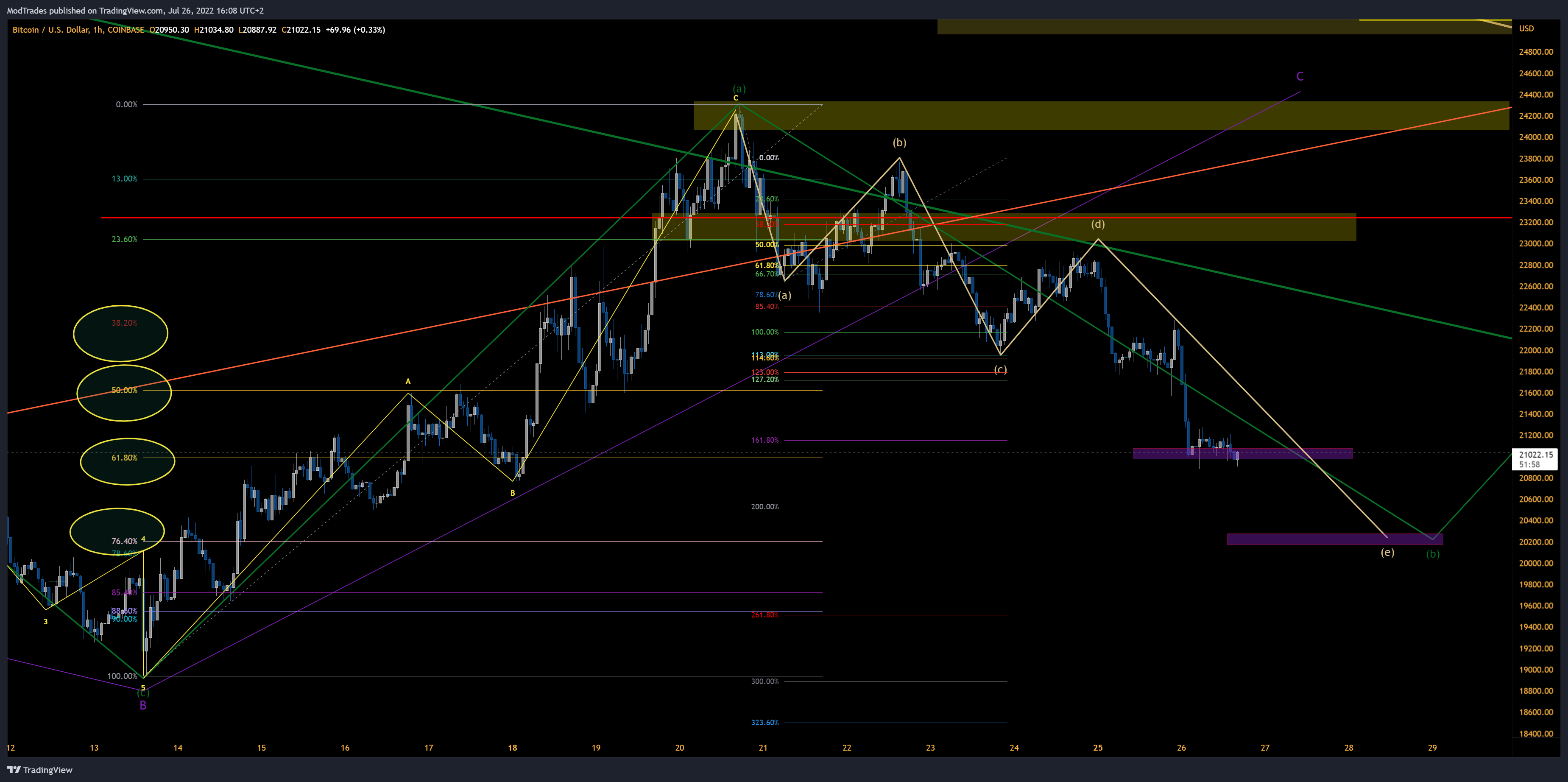1568x782 pixels.
Task: Select the purple B wave label at bottom
Action: (143, 705)
